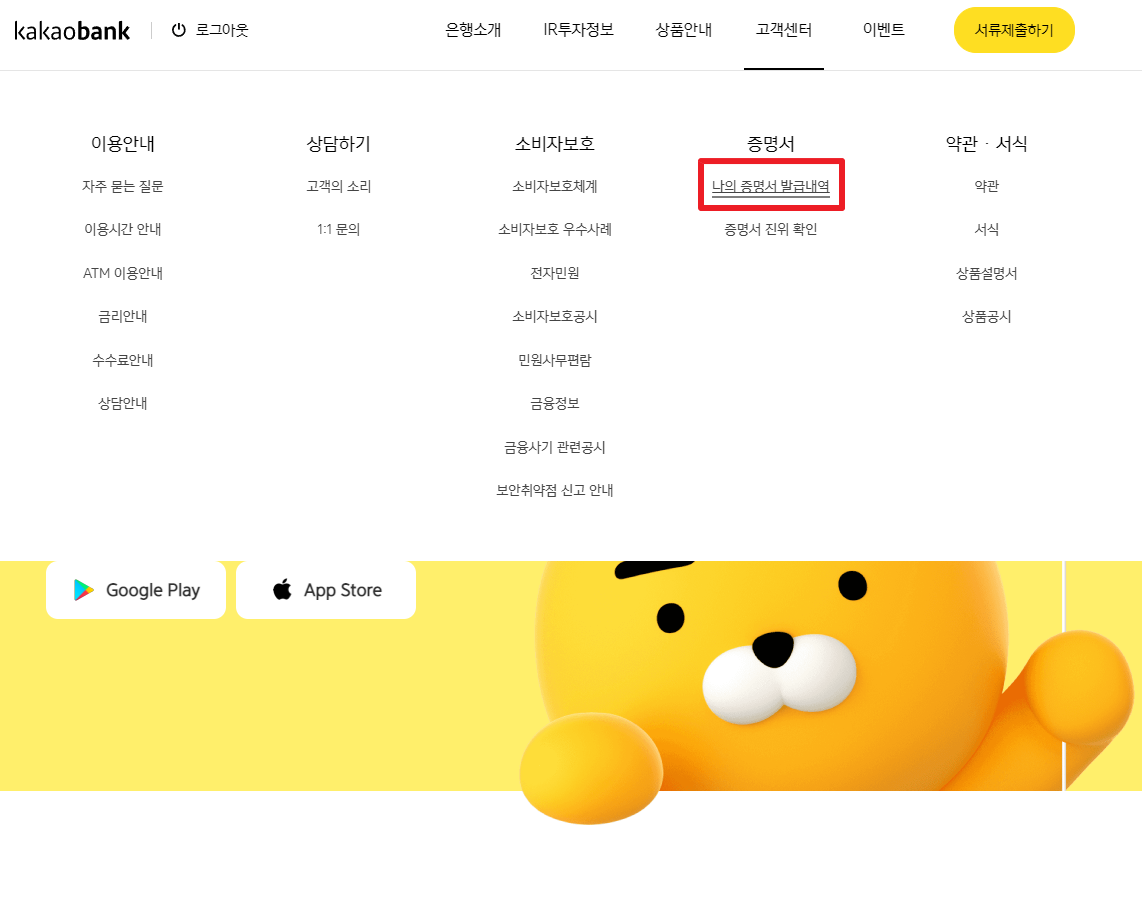1142x908 pixels.
Task: Select 1:1 문의 under 상담하기
Action: (338, 229)
